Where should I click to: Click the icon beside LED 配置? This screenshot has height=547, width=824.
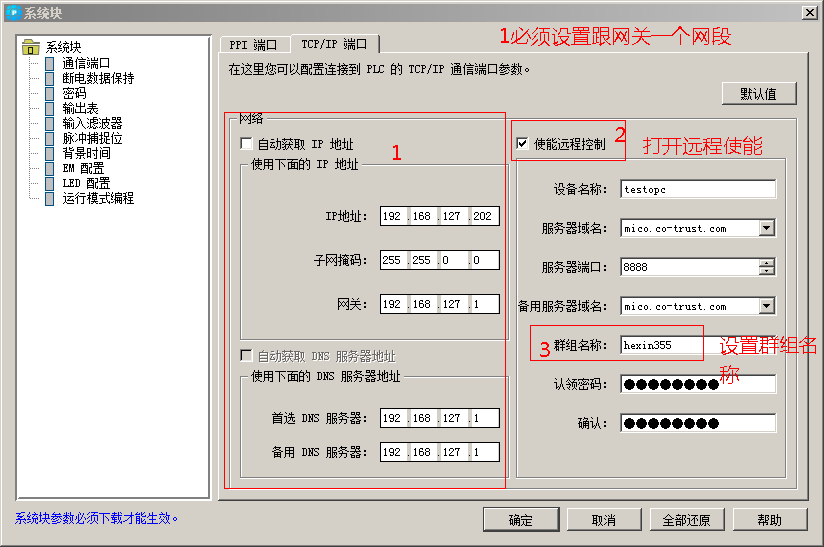(49, 183)
